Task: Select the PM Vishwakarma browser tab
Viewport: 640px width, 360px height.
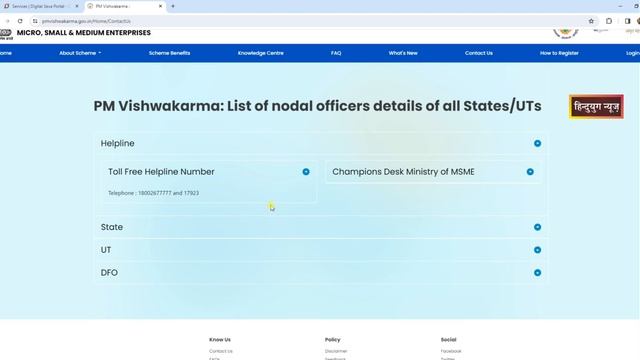Action: click(125, 6)
